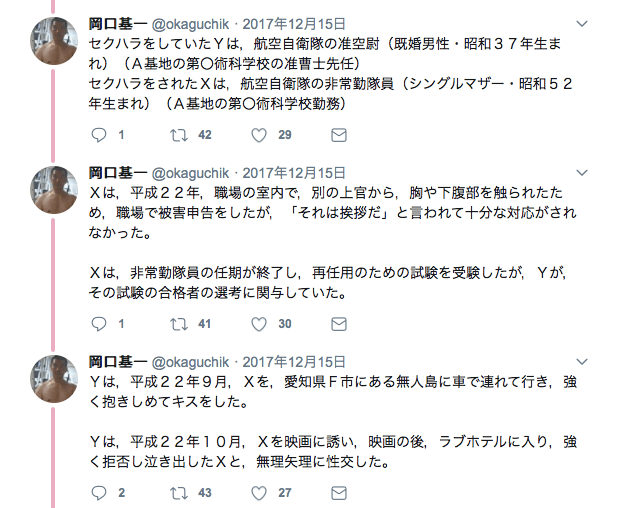This screenshot has width=629, height=508.
Task: Like the first tweet with 29 likes
Action: 258,135
